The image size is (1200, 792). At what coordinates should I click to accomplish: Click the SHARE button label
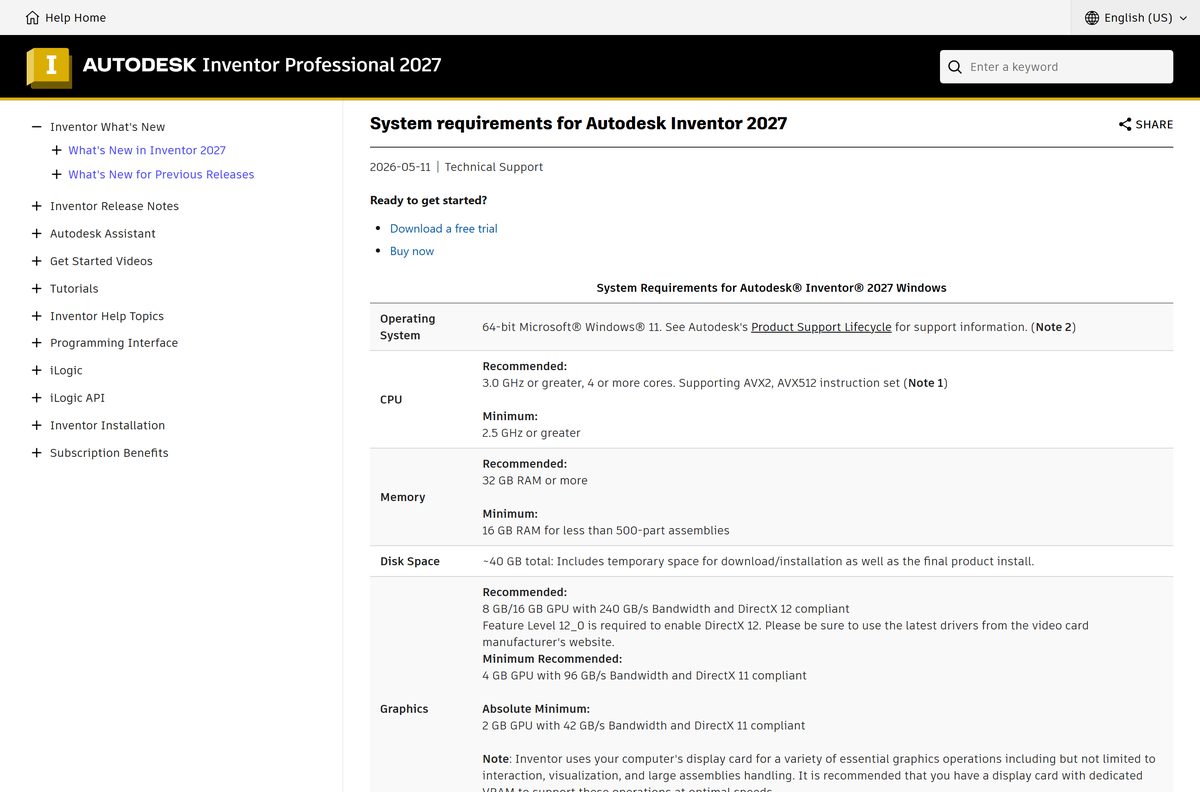point(1154,125)
